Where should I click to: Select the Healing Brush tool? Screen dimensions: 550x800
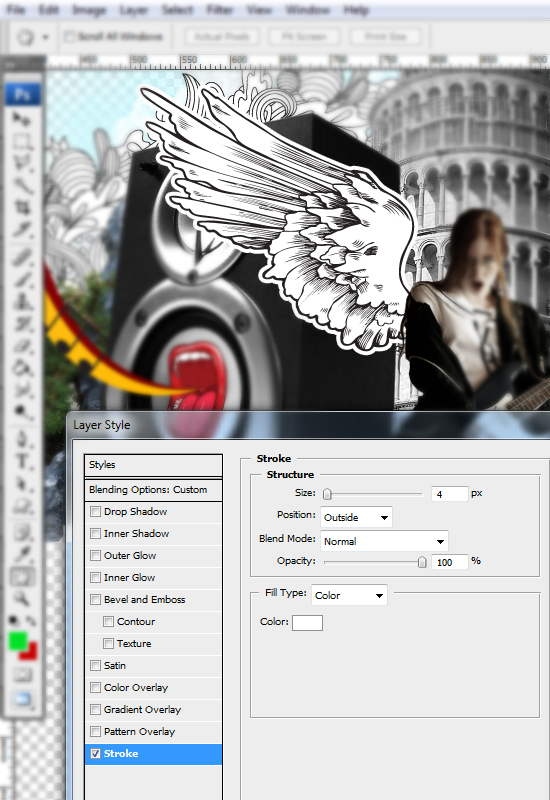point(21,257)
